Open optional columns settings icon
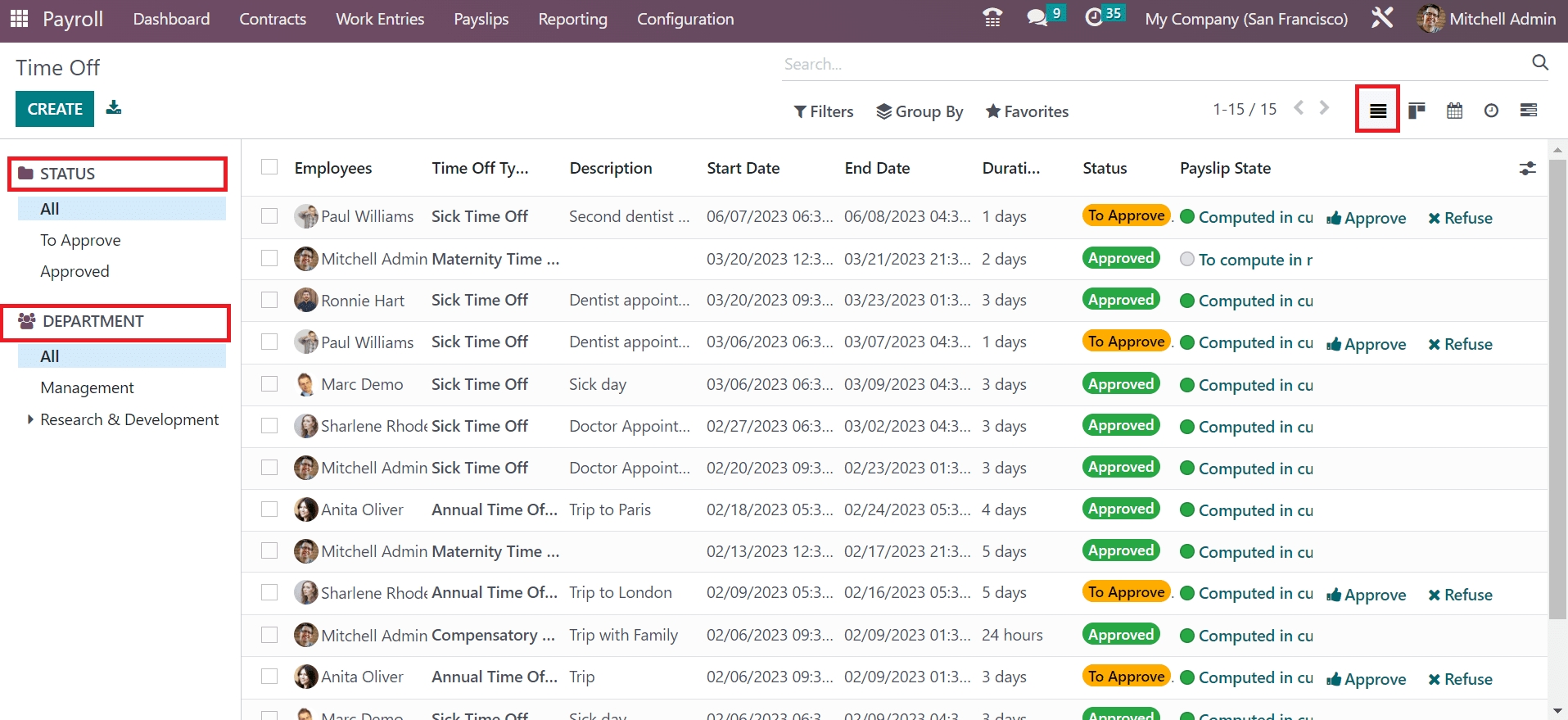Screen dimensions: 1568x720 (1527, 169)
